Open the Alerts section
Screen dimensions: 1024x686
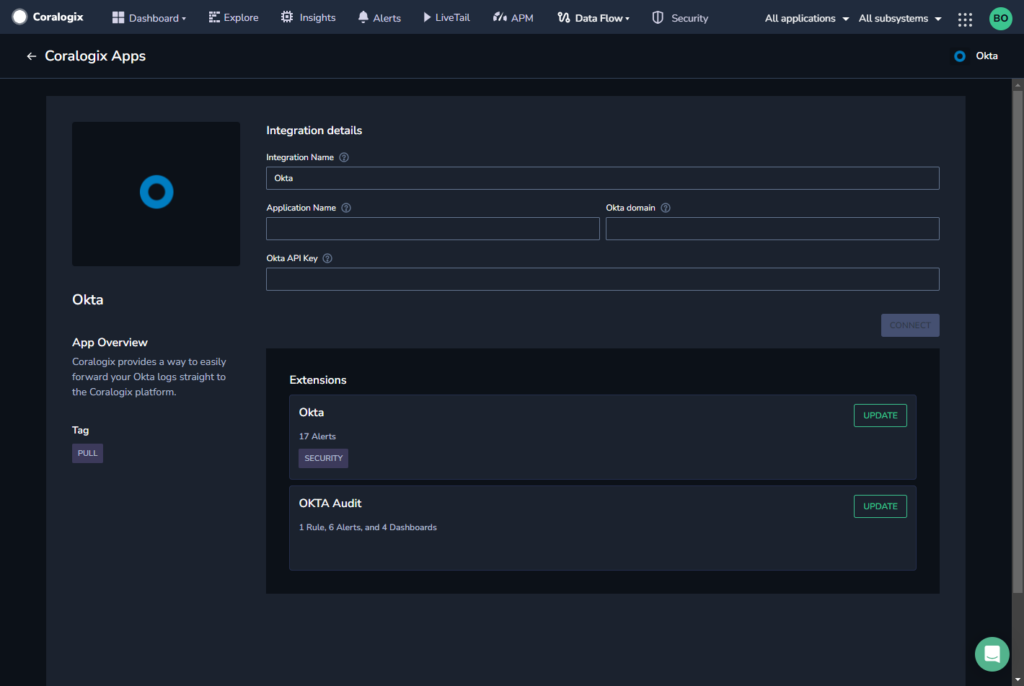coord(379,18)
